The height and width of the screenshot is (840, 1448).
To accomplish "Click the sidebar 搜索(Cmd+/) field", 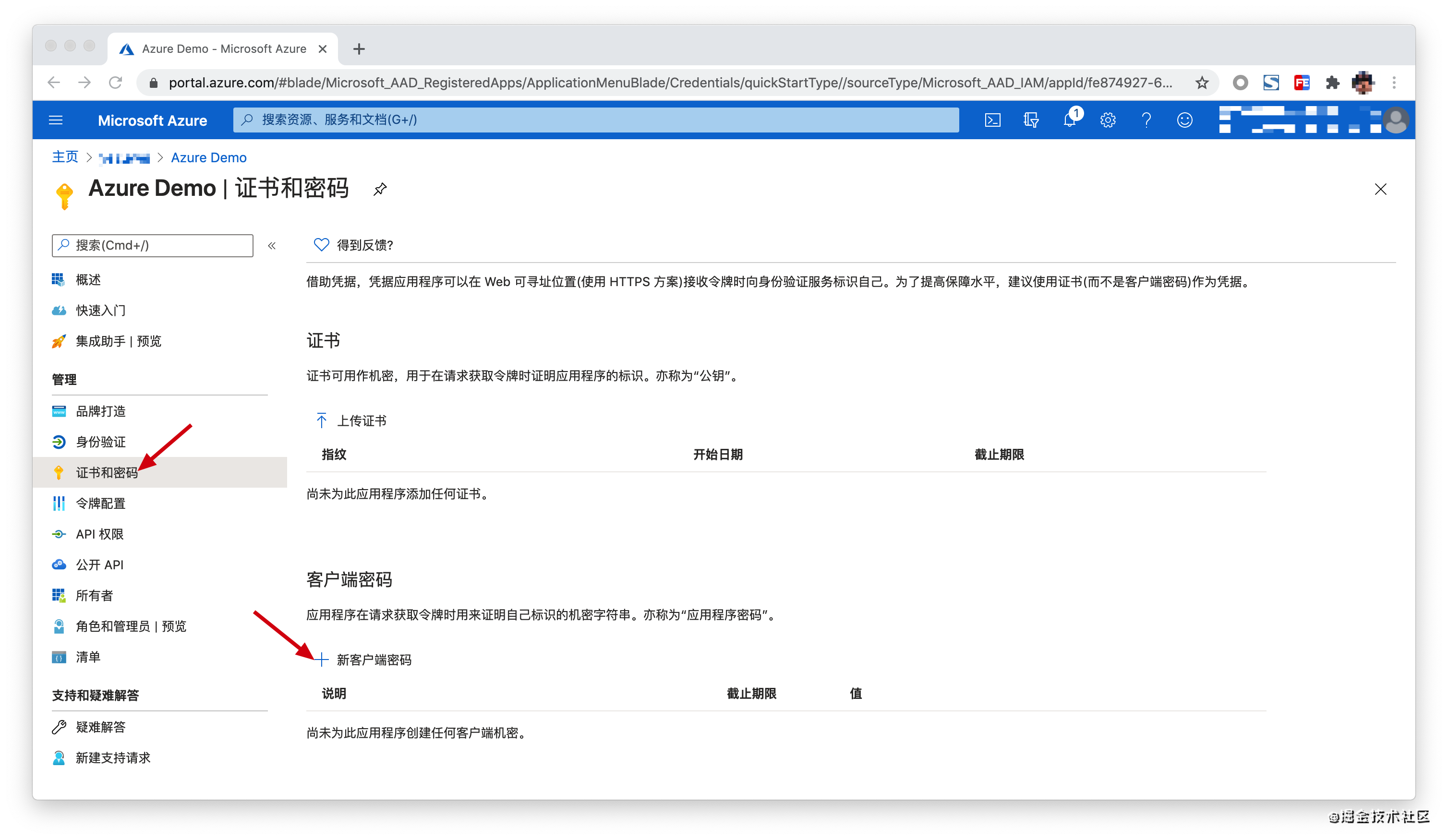I will tap(152, 245).
